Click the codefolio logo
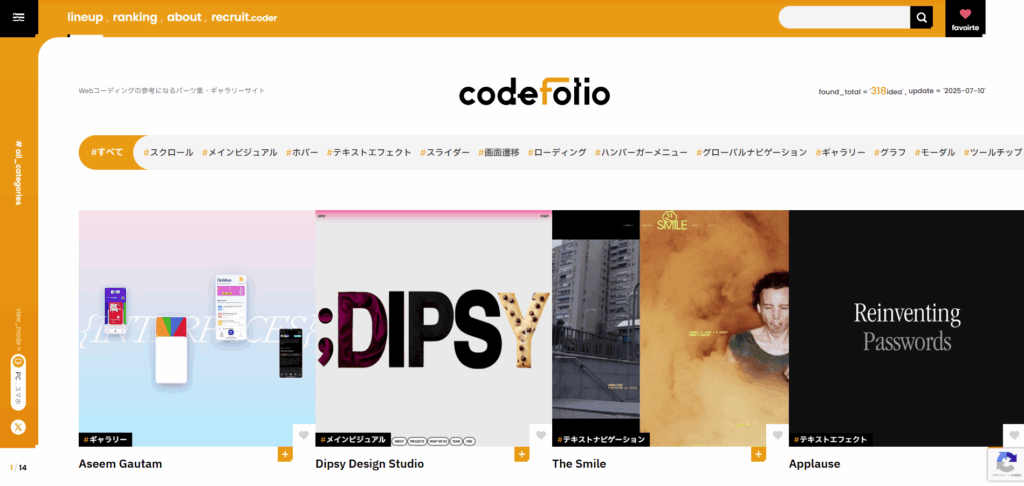The image size is (1024, 486). tap(534, 92)
